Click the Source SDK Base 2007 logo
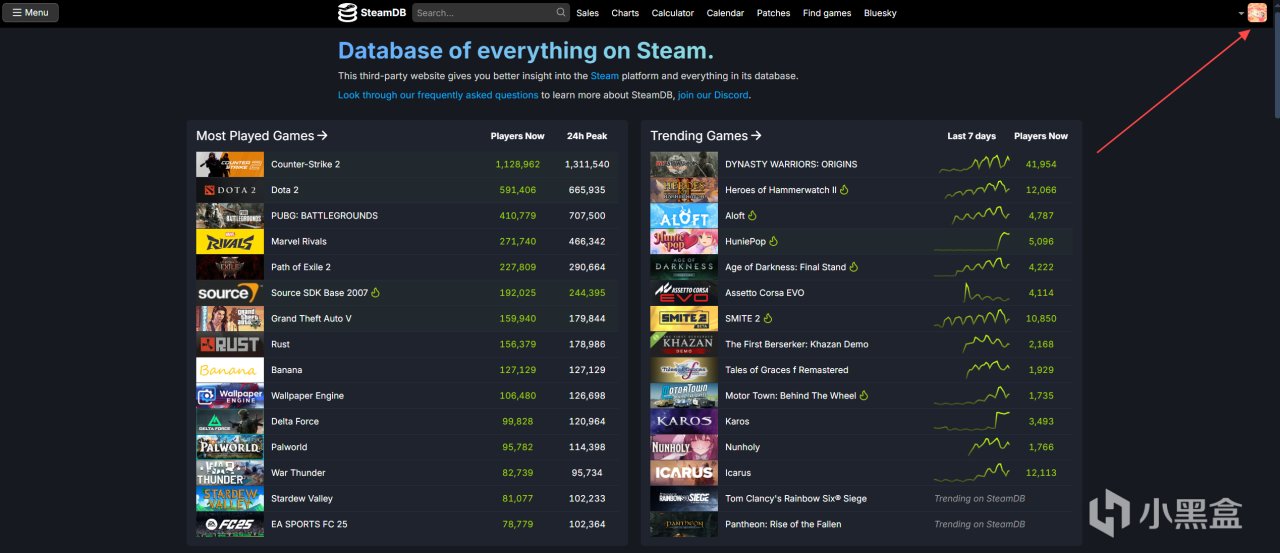 (230, 293)
